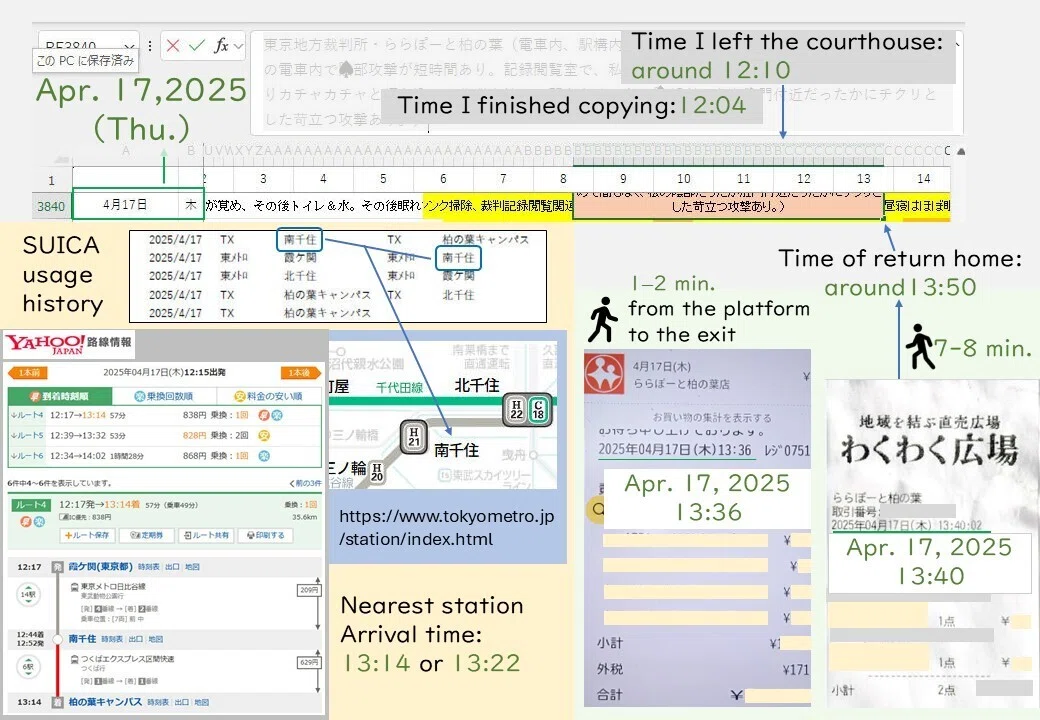Expand the 14駅 intermediate stops list
Viewport: 1040px width, 720px height.
(28, 595)
